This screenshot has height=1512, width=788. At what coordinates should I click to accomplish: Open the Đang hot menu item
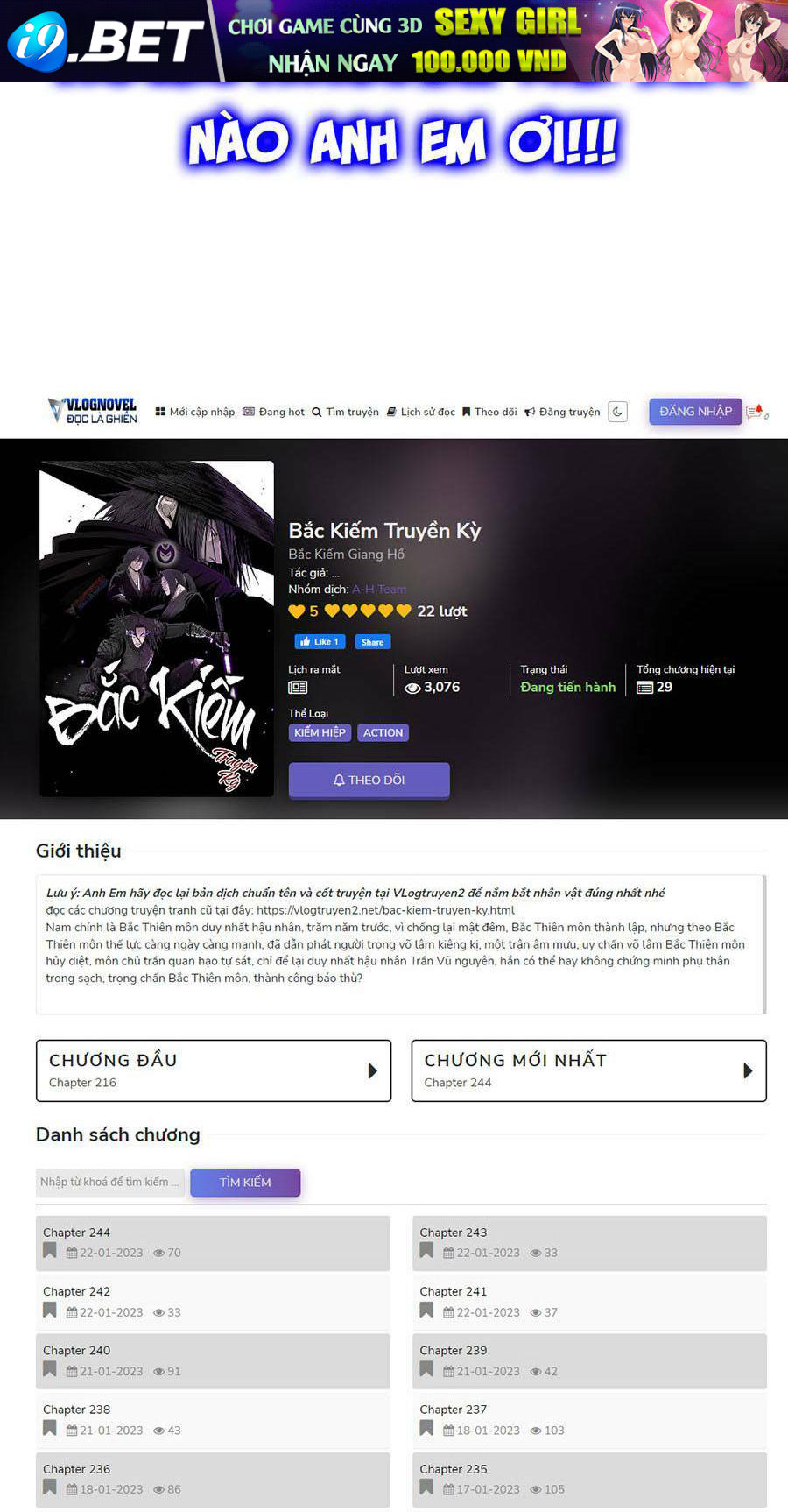pos(273,412)
